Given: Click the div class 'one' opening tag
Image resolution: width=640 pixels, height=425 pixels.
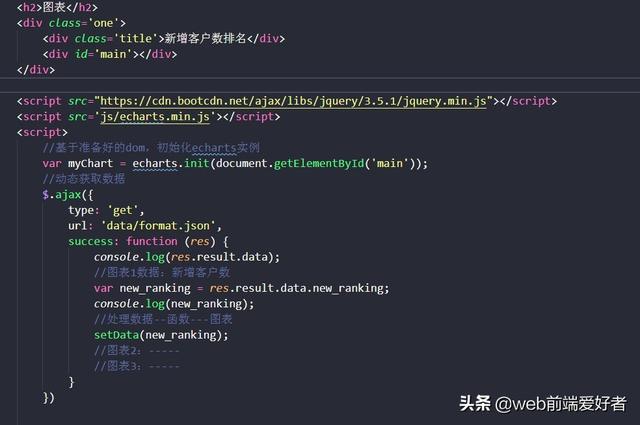Looking at the screenshot, I should (71, 23).
